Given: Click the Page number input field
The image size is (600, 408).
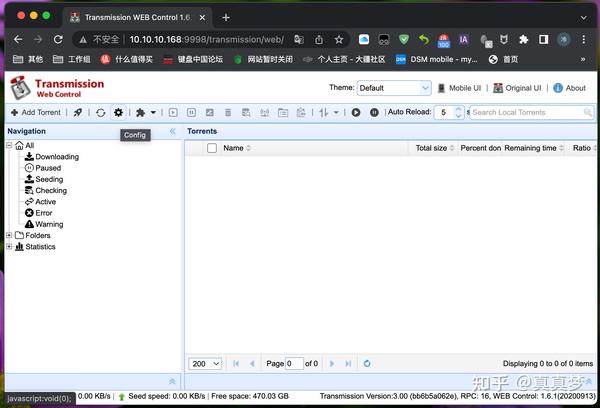Looking at the screenshot, I should (x=294, y=364).
